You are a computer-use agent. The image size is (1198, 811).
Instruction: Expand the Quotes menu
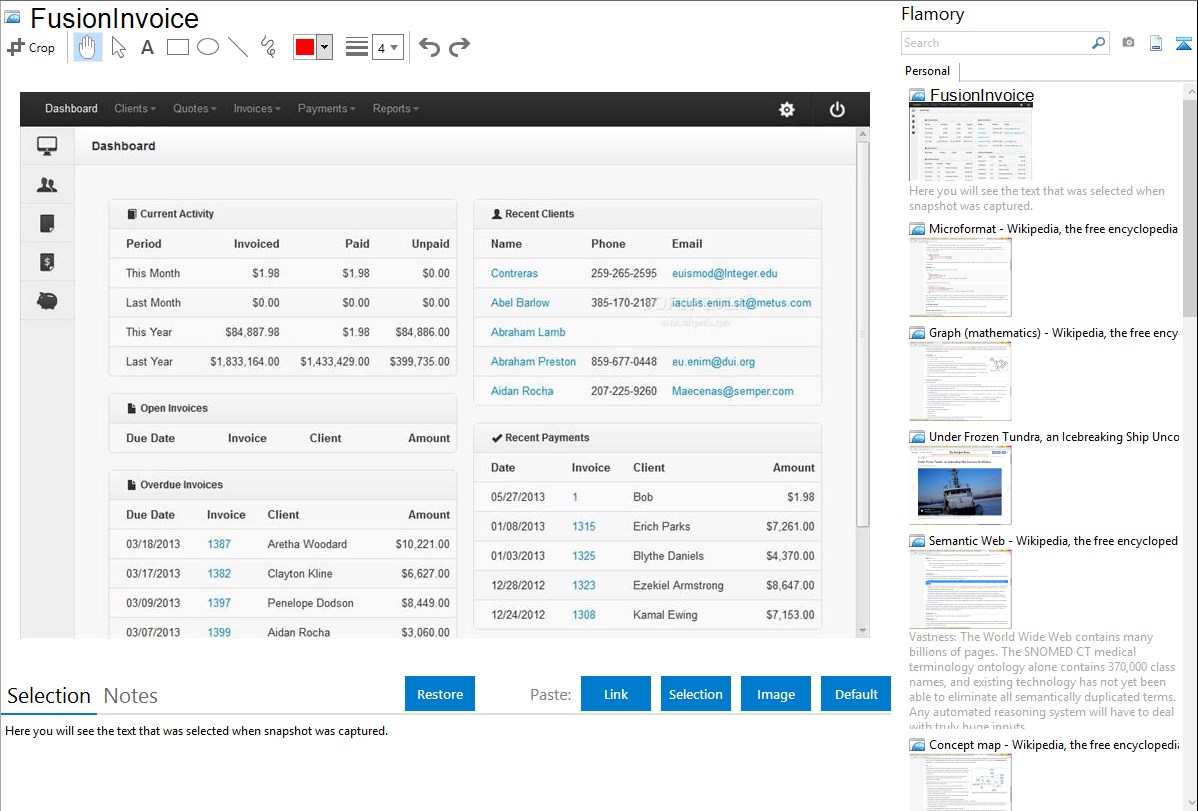pyautogui.click(x=194, y=109)
